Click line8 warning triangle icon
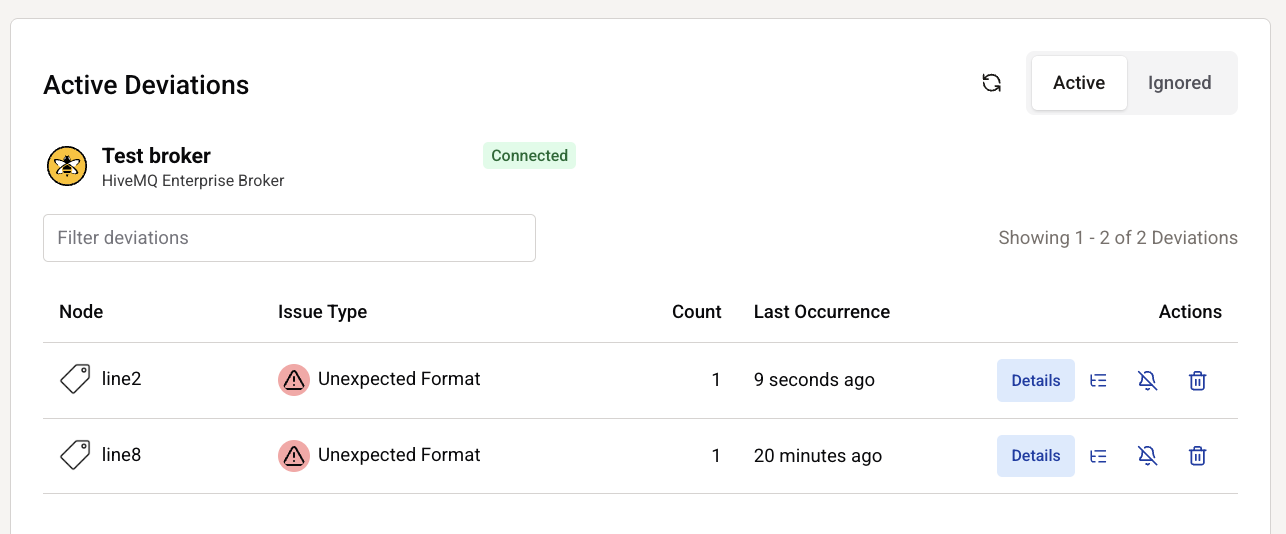1286x534 pixels. 293,456
